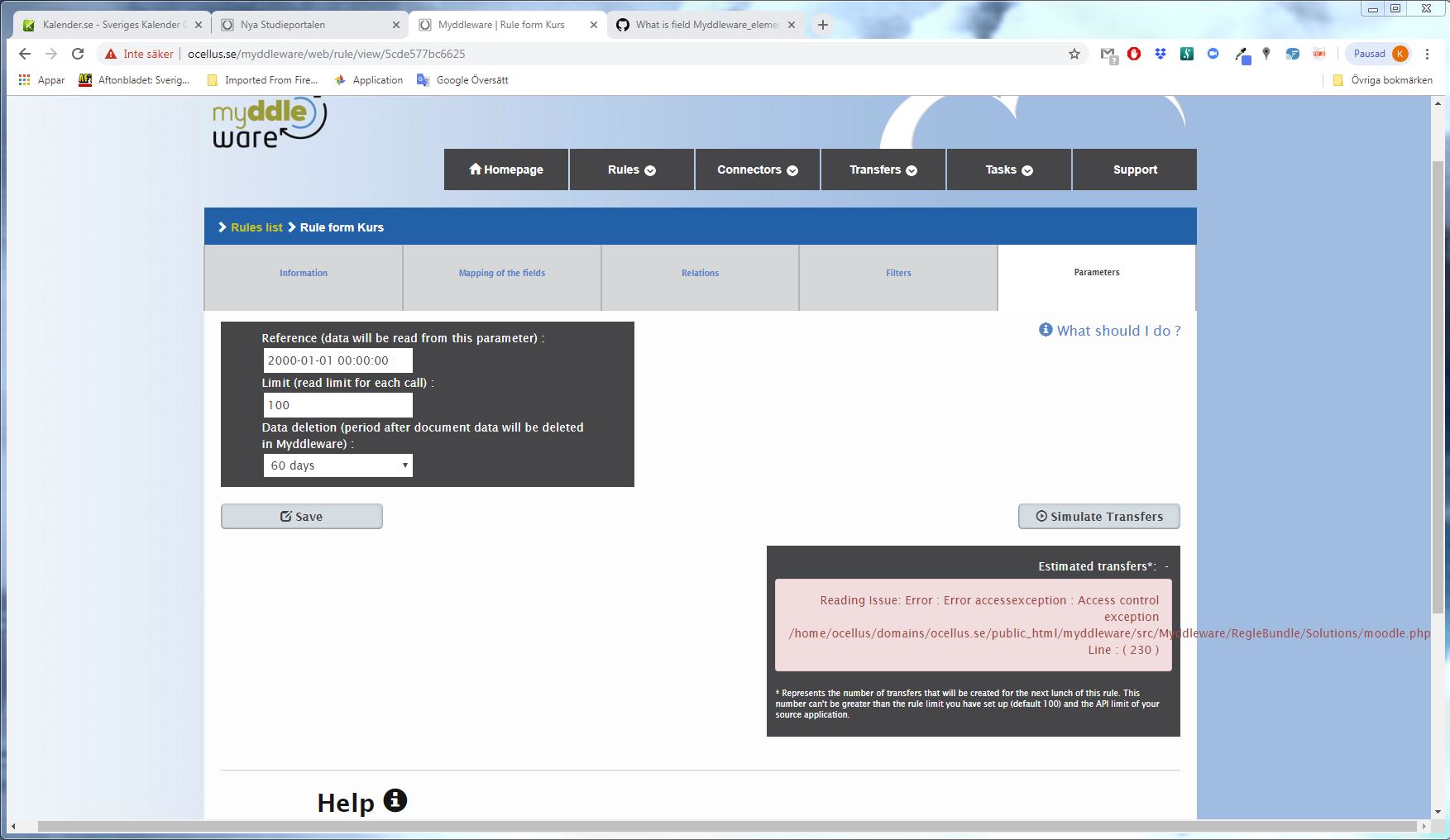Open the '60 days' data deletion dropdown

click(x=337, y=465)
